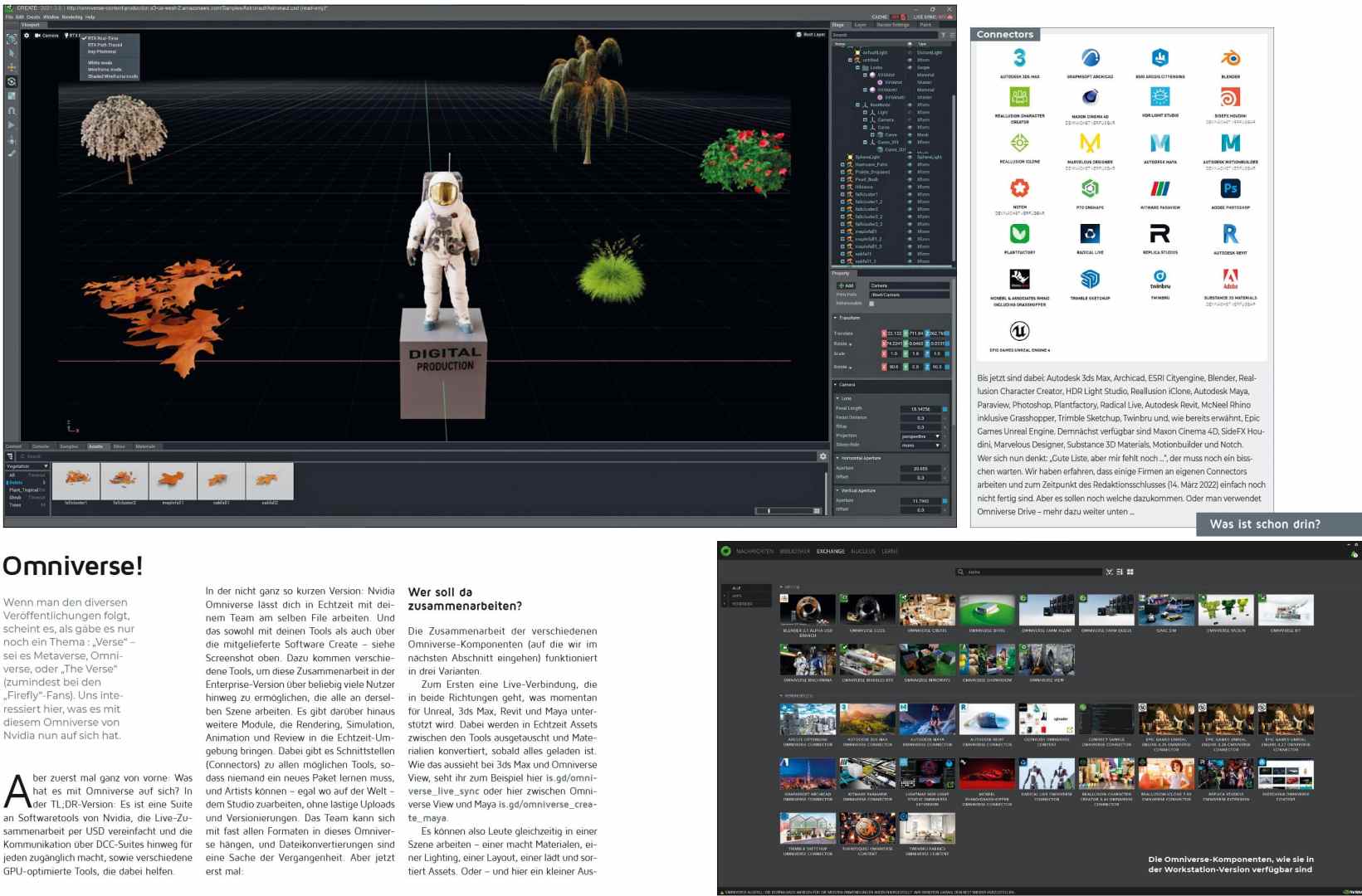Click the Epic Games Unreal Engine icon
This screenshot has width=1362, height=896.
pyautogui.click(x=1019, y=332)
